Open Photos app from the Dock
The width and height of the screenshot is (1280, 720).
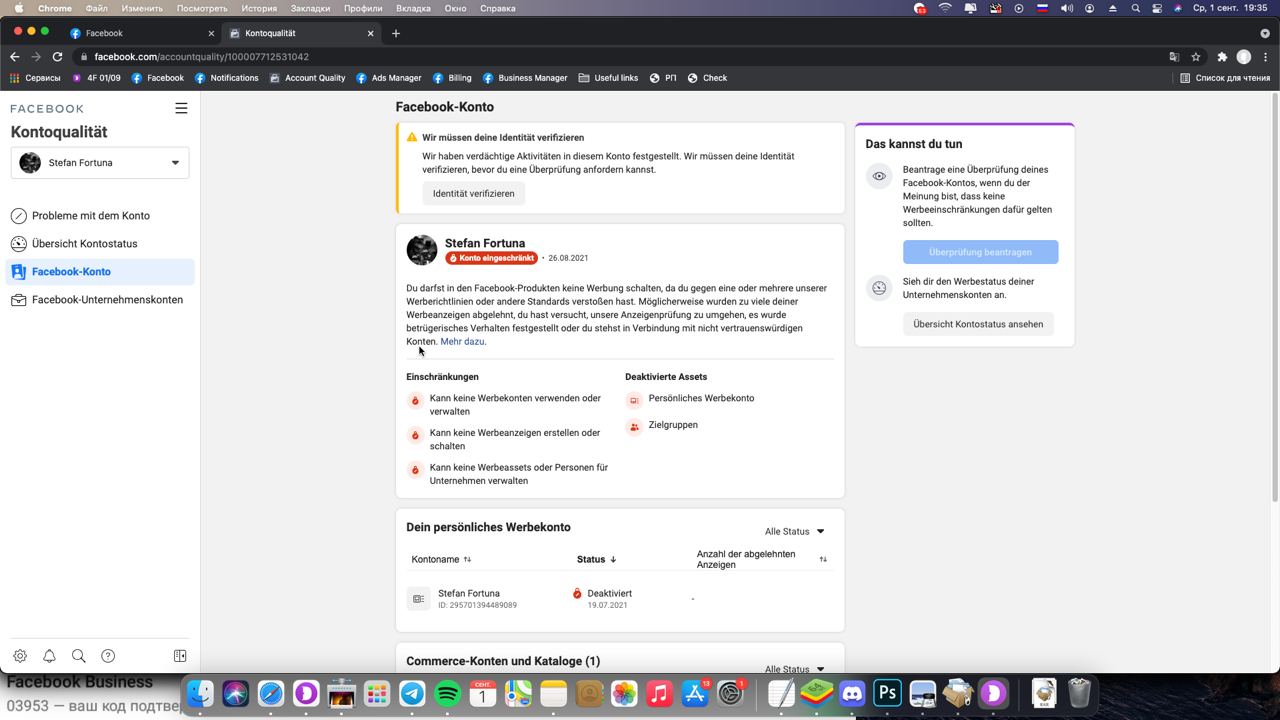click(x=624, y=693)
